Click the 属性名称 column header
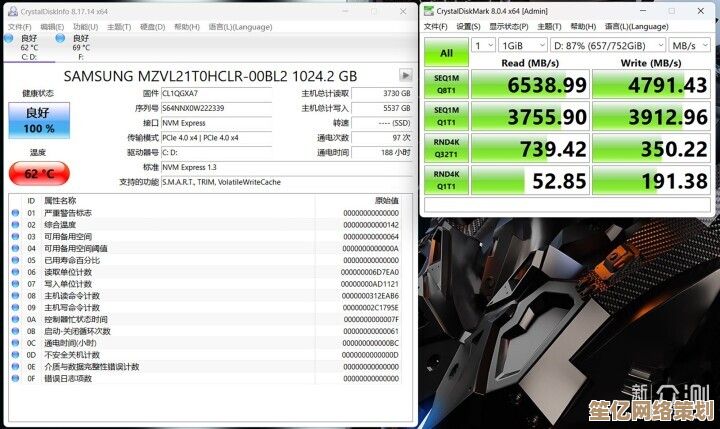The width and height of the screenshot is (720, 429). (x=60, y=201)
